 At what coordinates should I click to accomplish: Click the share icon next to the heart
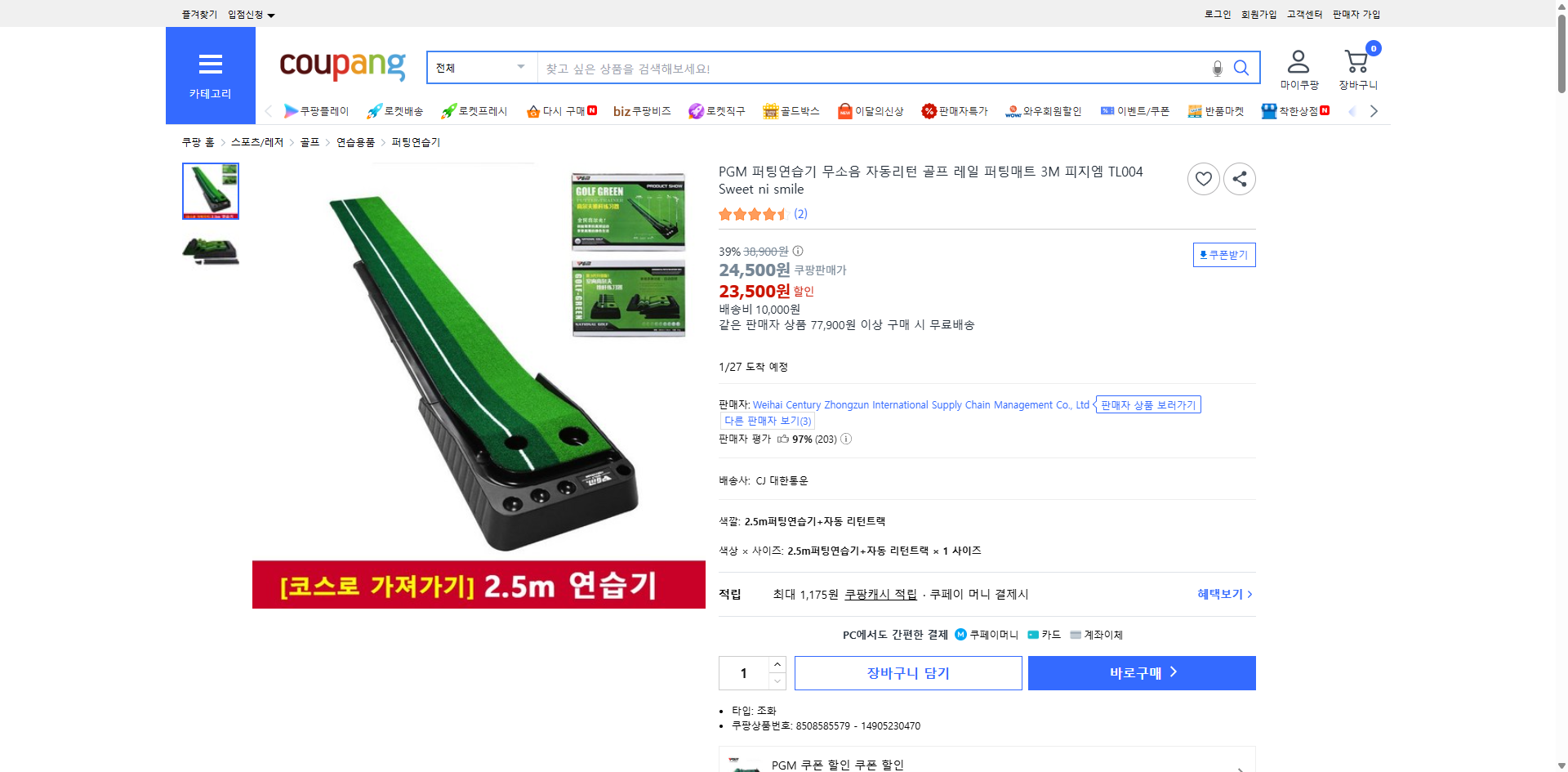tap(1239, 178)
